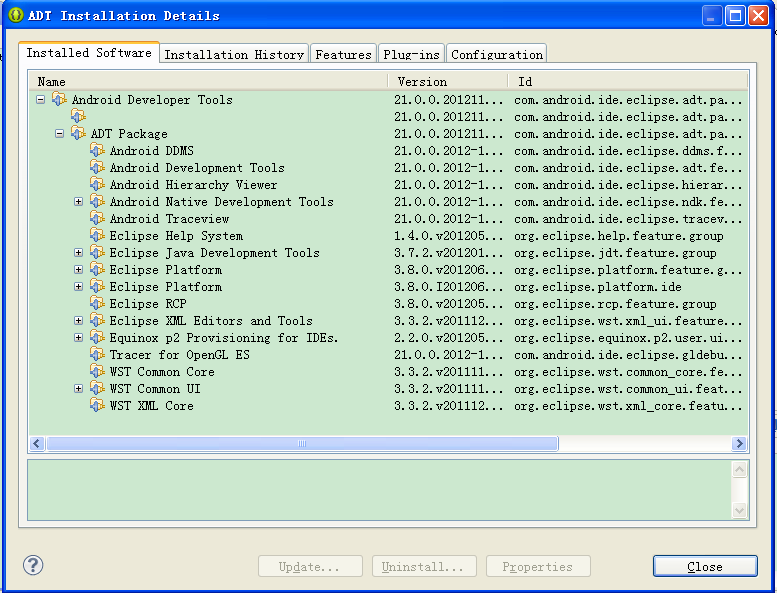Select the Android DDMS row name
This screenshot has width=777, height=593.
coord(152,151)
